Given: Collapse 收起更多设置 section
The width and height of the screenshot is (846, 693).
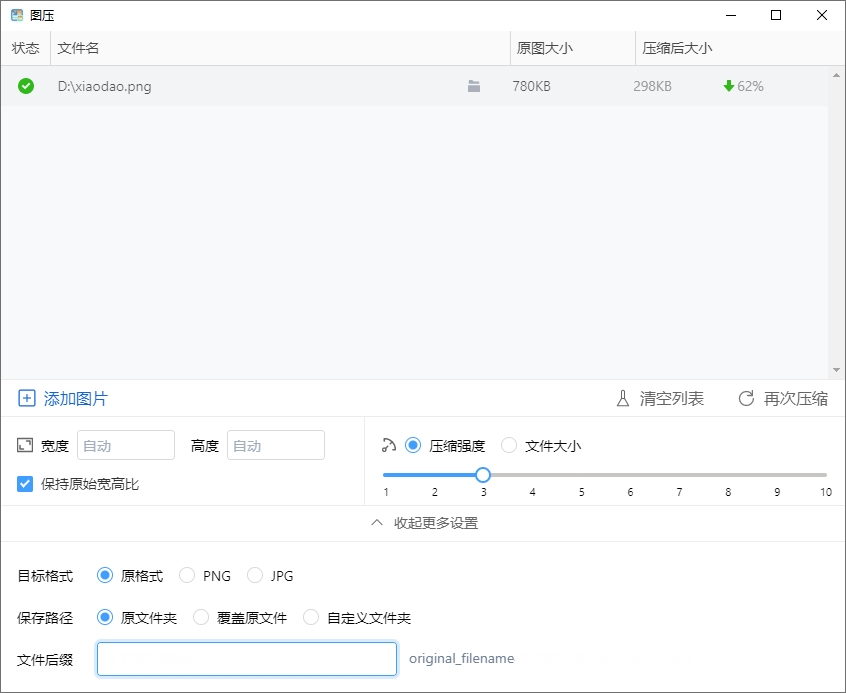Looking at the screenshot, I should pyautogui.click(x=423, y=523).
